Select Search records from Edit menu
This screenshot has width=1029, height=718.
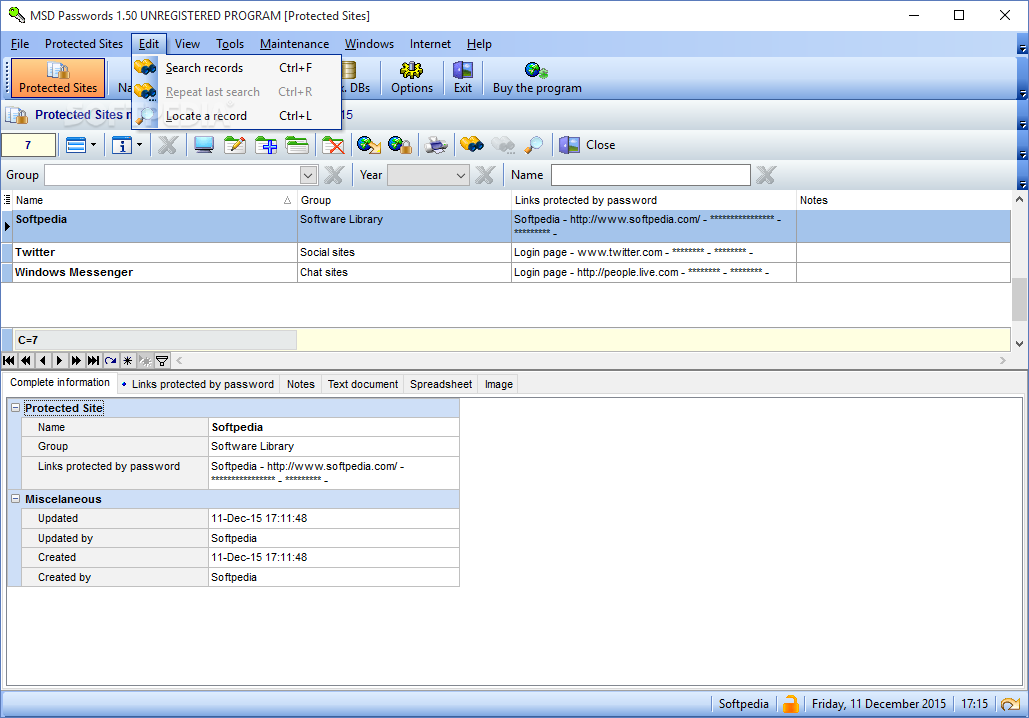coord(236,68)
